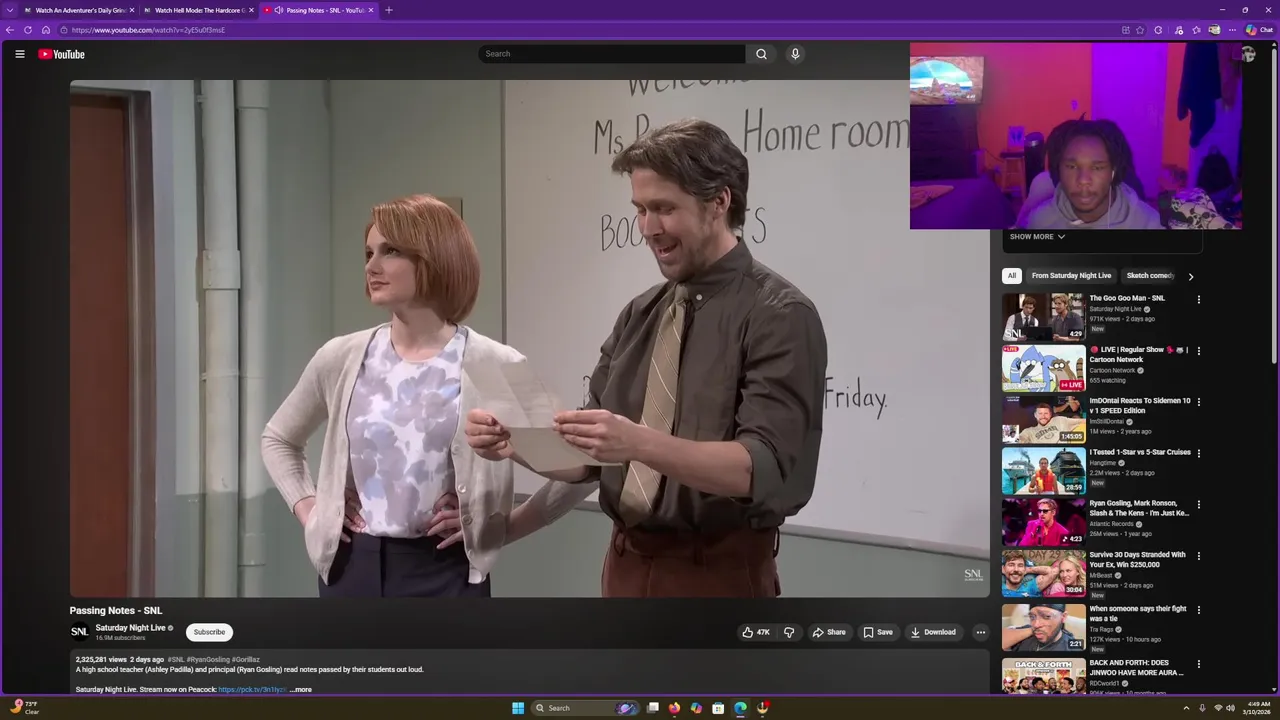Open the #SNL hashtag link
Image resolution: width=1280 pixels, height=720 pixels.
coord(175,660)
